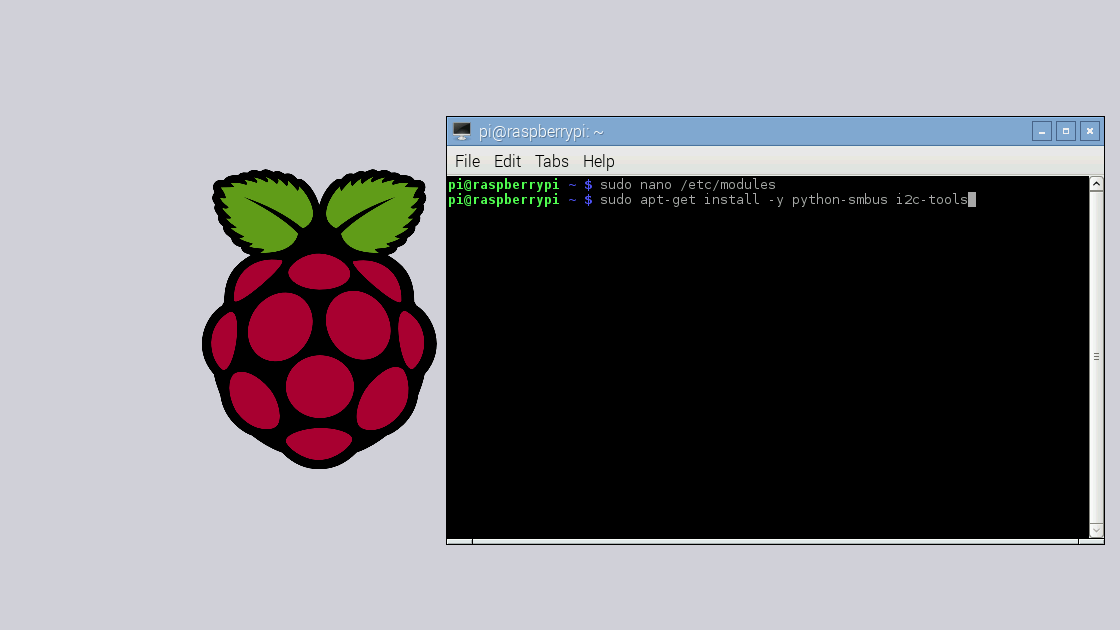The image size is (1120, 630).
Task: Open the File menu
Action: pyautogui.click(x=467, y=161)
